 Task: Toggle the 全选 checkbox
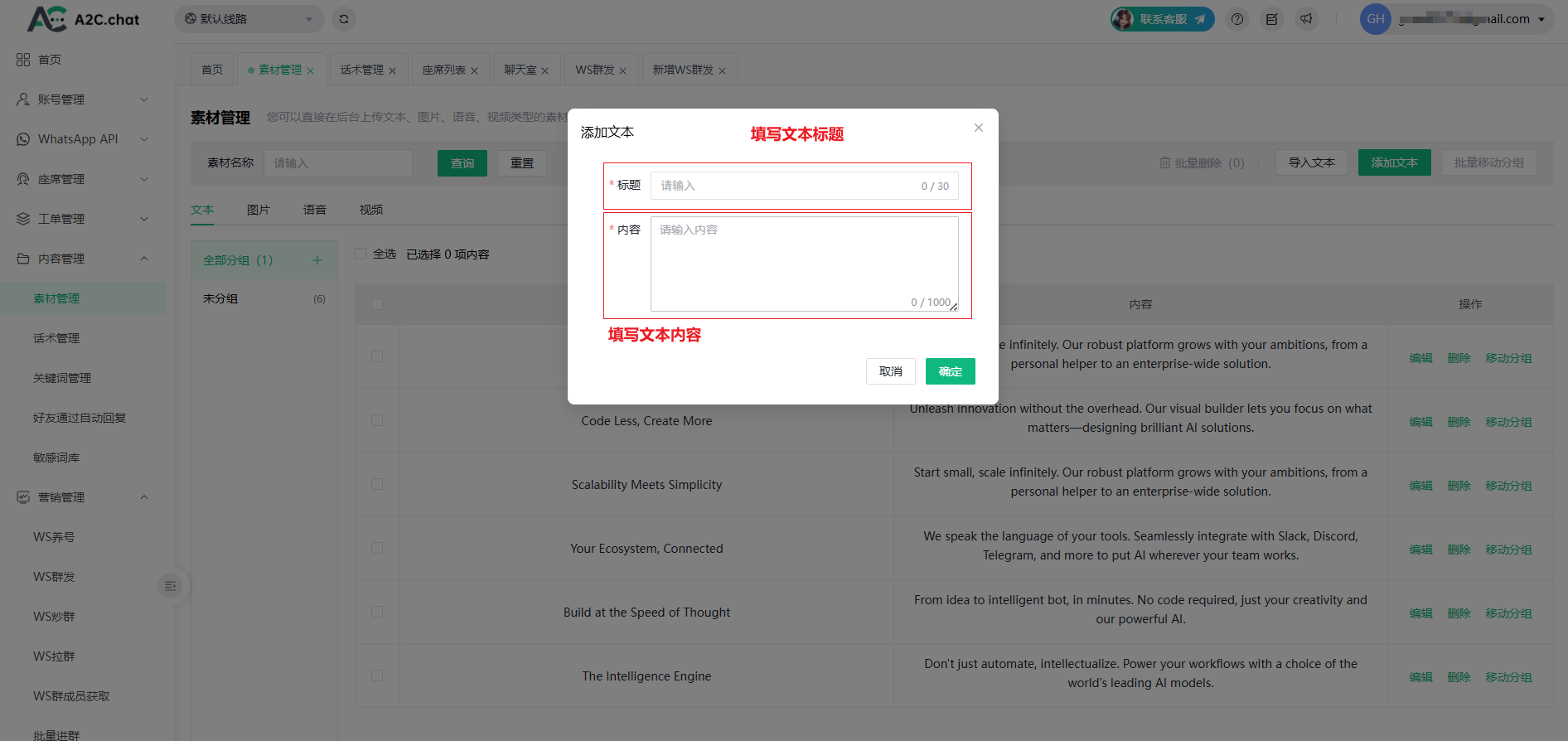(x=361, y=254)
